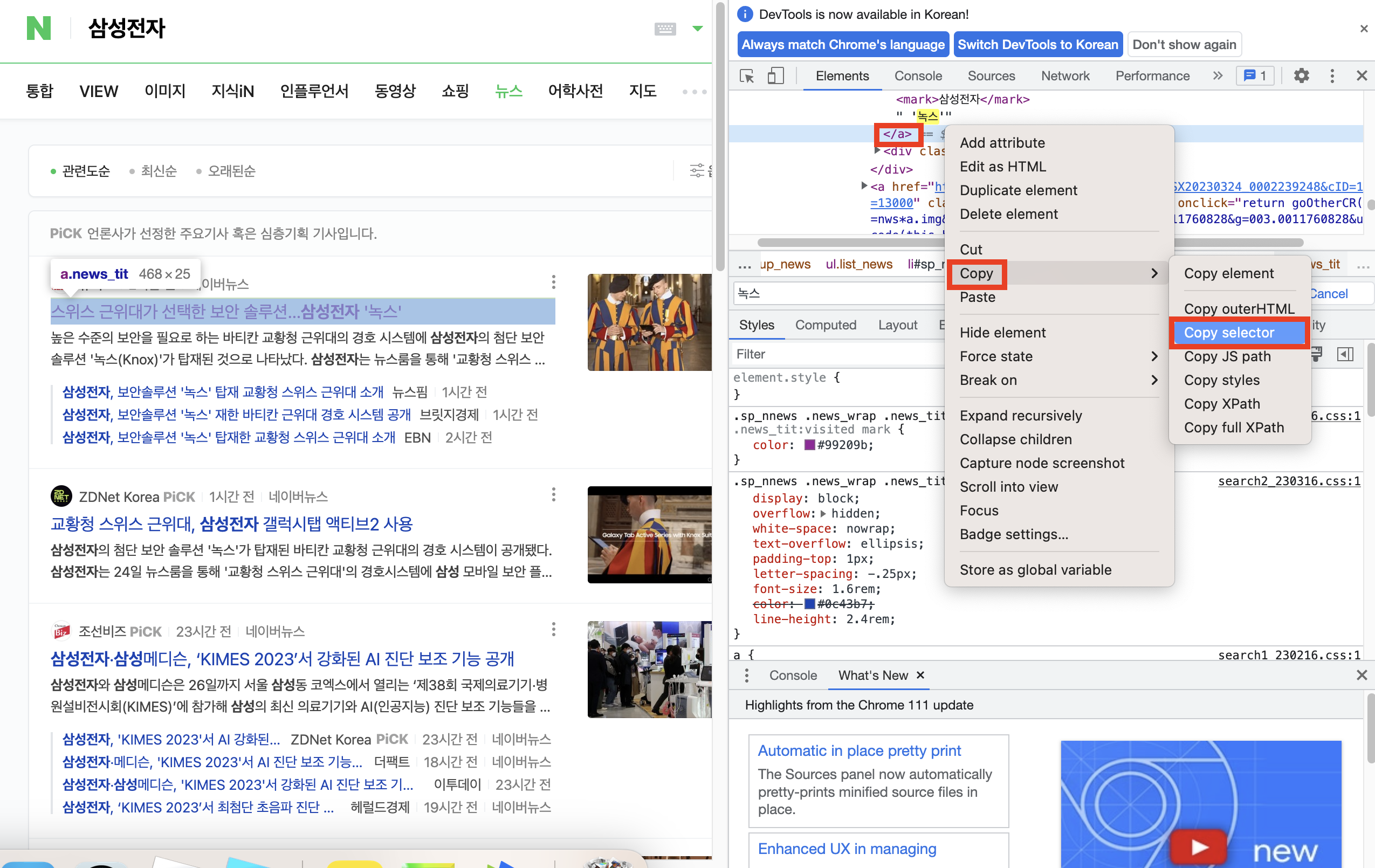Click the Naver logo icon
Image resolution: width=1375 pixels, height=868 pixels.
coord(38,28)
